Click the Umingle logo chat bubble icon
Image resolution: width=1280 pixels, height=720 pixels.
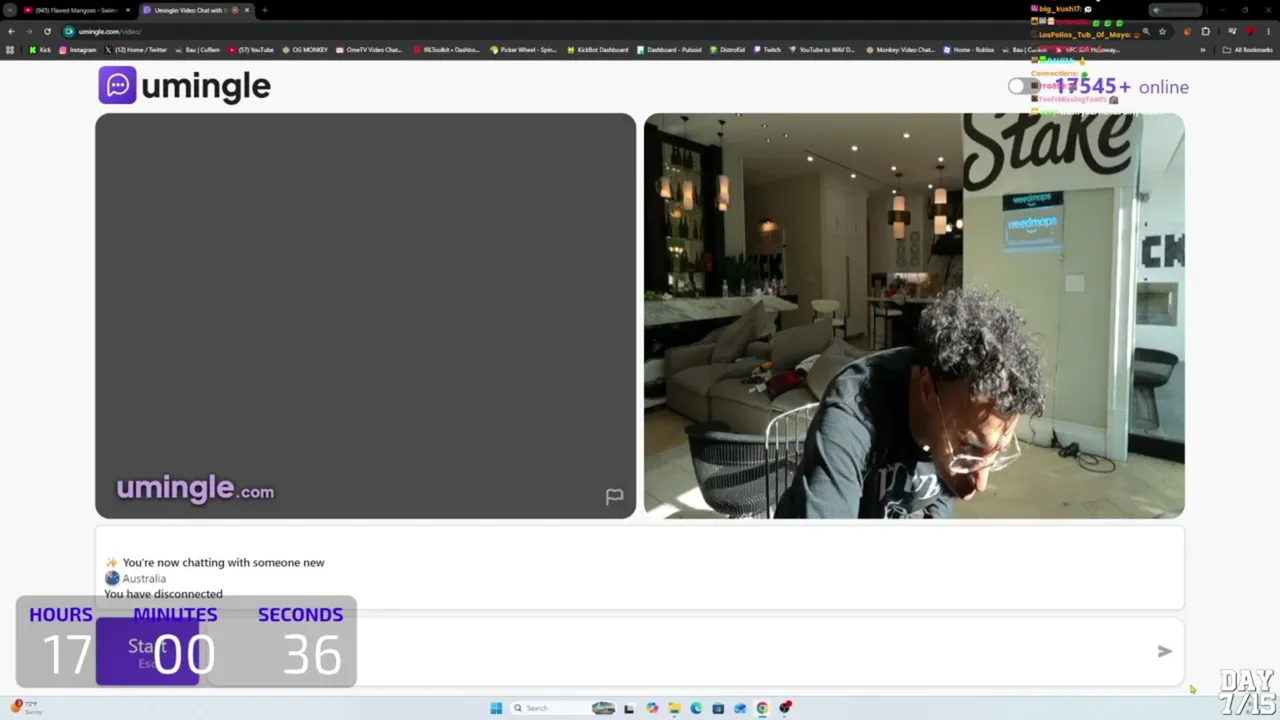[117, 85]
